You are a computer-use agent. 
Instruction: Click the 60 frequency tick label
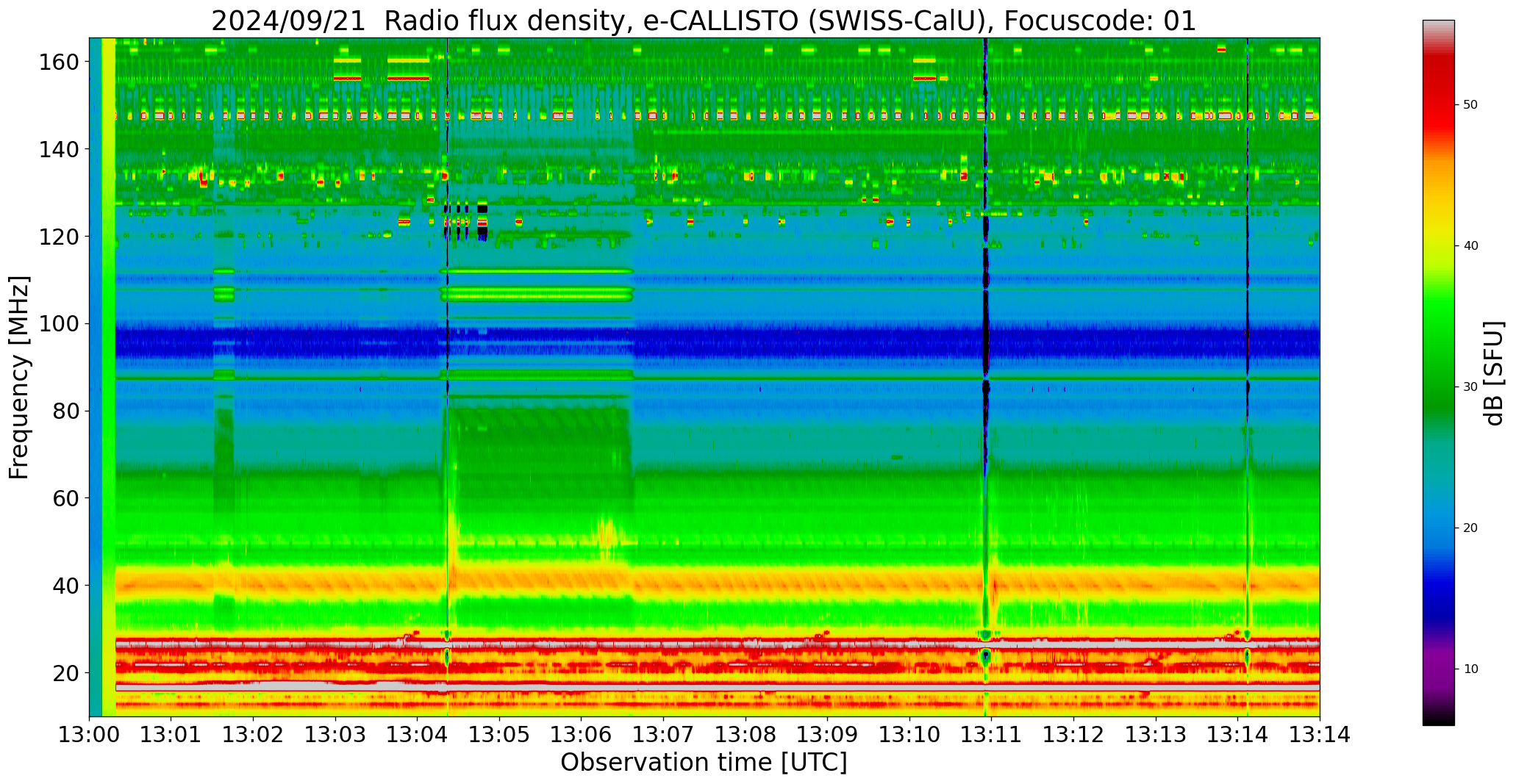pos(65,497)
